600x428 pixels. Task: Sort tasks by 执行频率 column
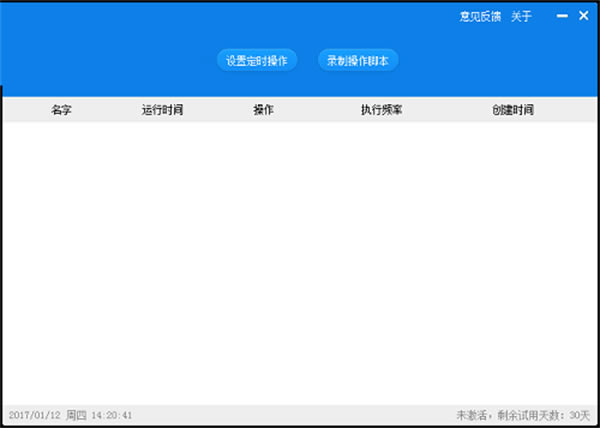[381, 110]
